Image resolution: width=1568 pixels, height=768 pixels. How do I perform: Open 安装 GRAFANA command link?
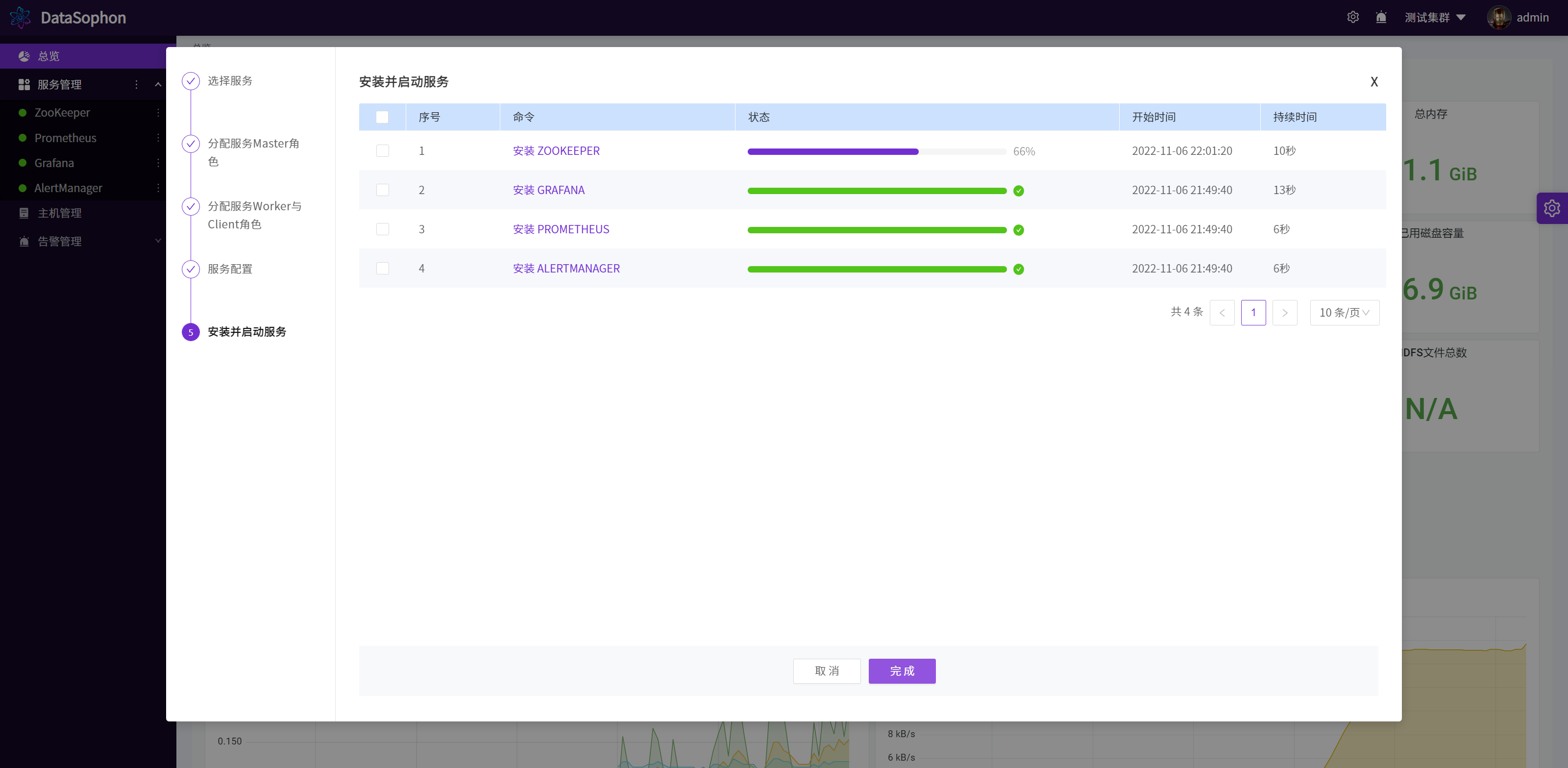point(548,190)
